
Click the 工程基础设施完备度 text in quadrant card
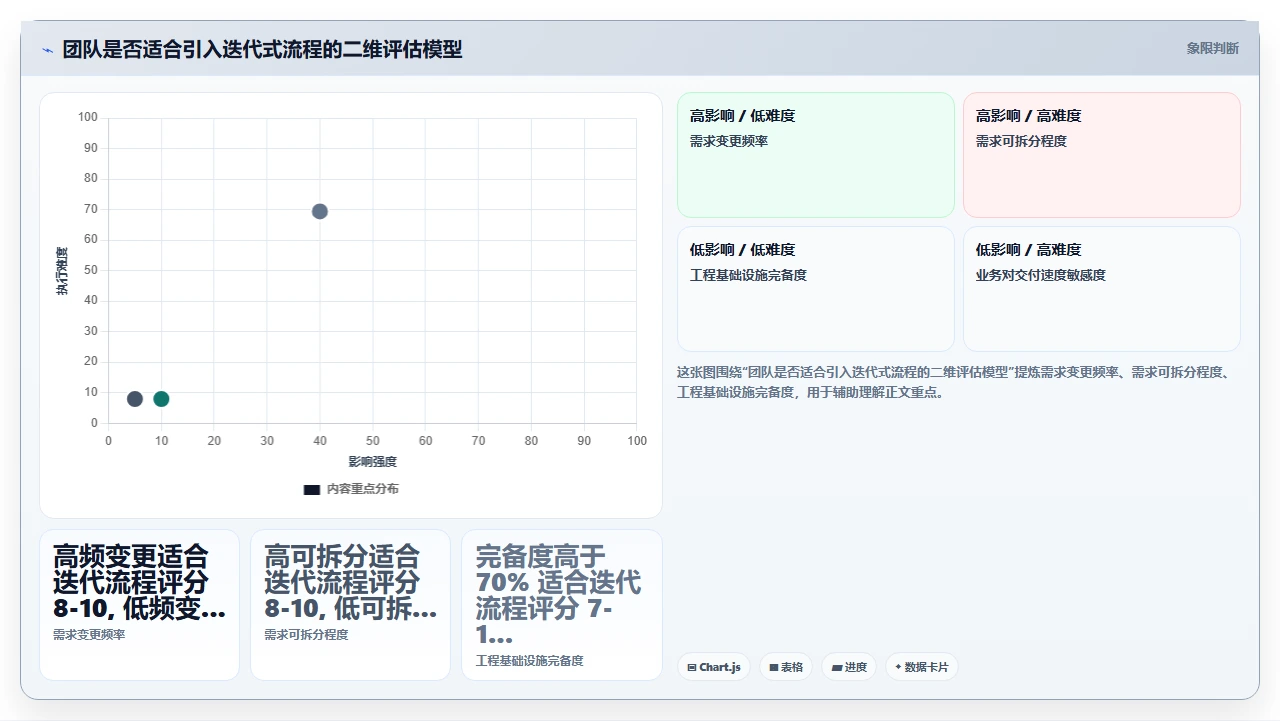(749, 275)
